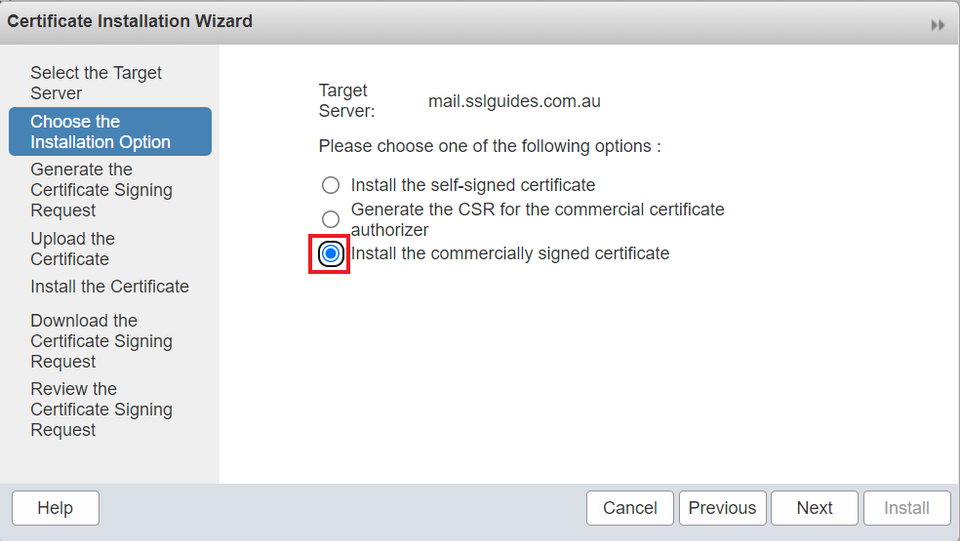Click the commercially signed certificate label text

(x=510, y=254)
